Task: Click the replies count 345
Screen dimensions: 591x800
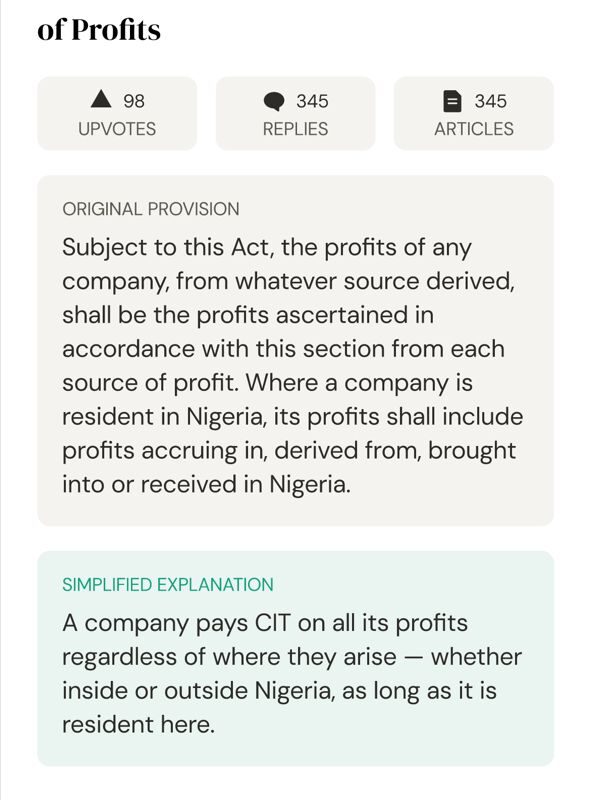Action: coord(312,101)
